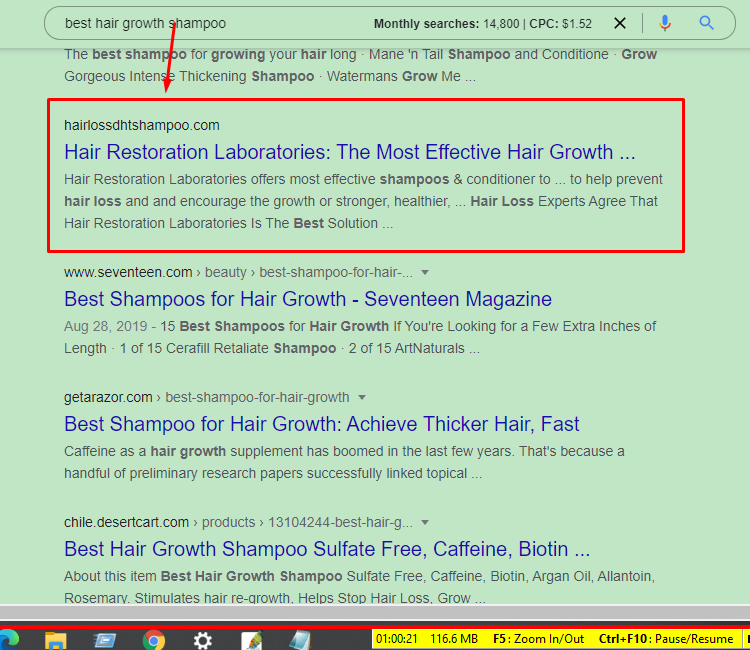The width and height of the screenshot is (750, 650).
Task: Open Best Shampoos for Hair Growth - Seventeen Magazine
Action: coord(307,299)
